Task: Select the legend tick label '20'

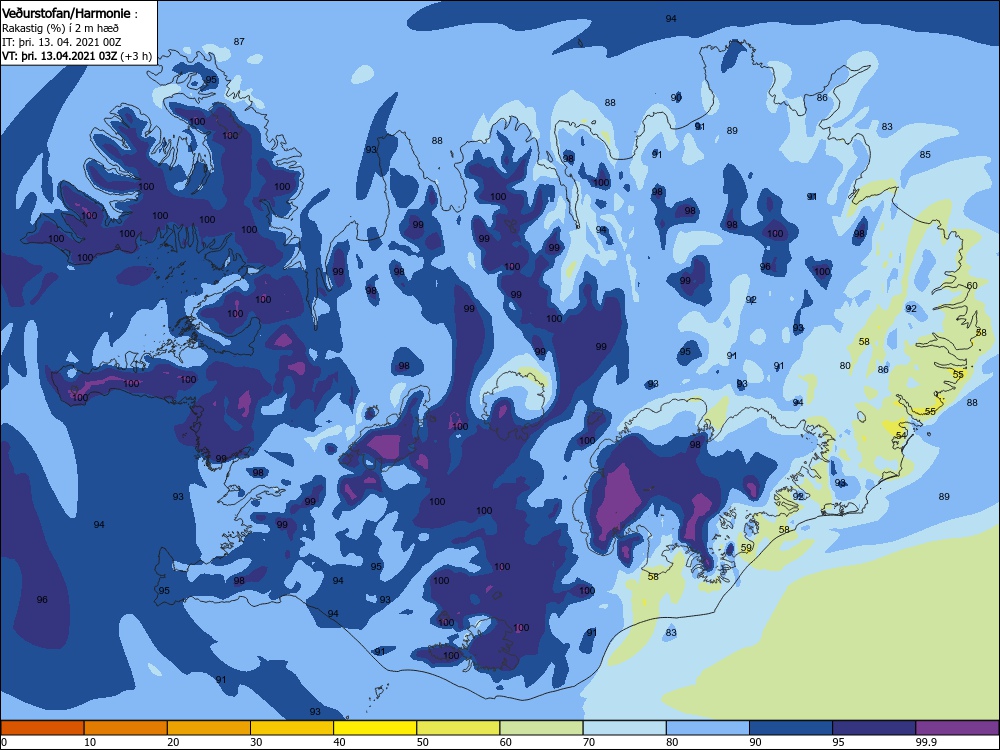Action: pyautogui.click(x=173, y=742)
